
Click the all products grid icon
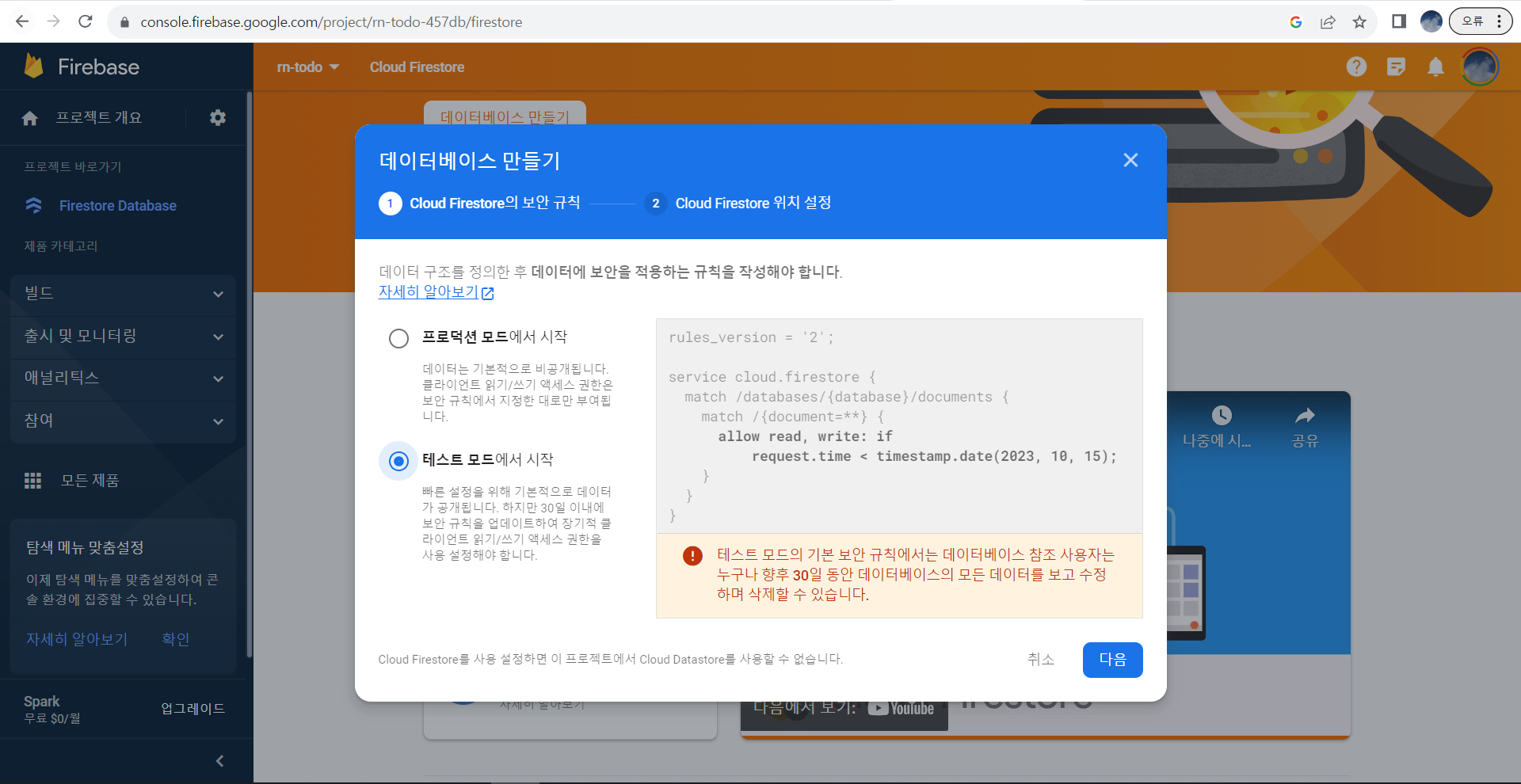32,481
